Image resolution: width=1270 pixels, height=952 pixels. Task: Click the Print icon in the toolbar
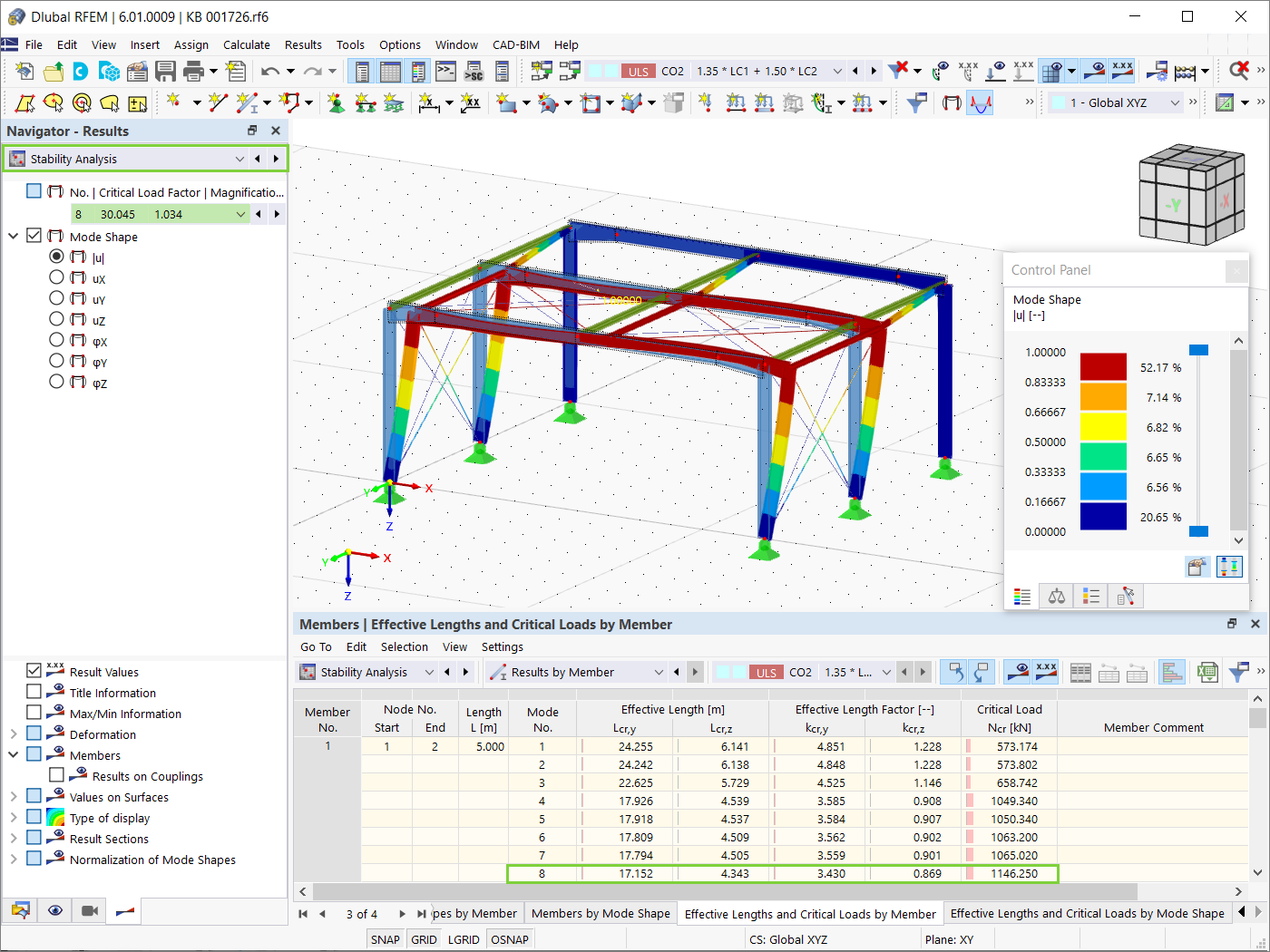pyautogui.click(x=193, y=71)
